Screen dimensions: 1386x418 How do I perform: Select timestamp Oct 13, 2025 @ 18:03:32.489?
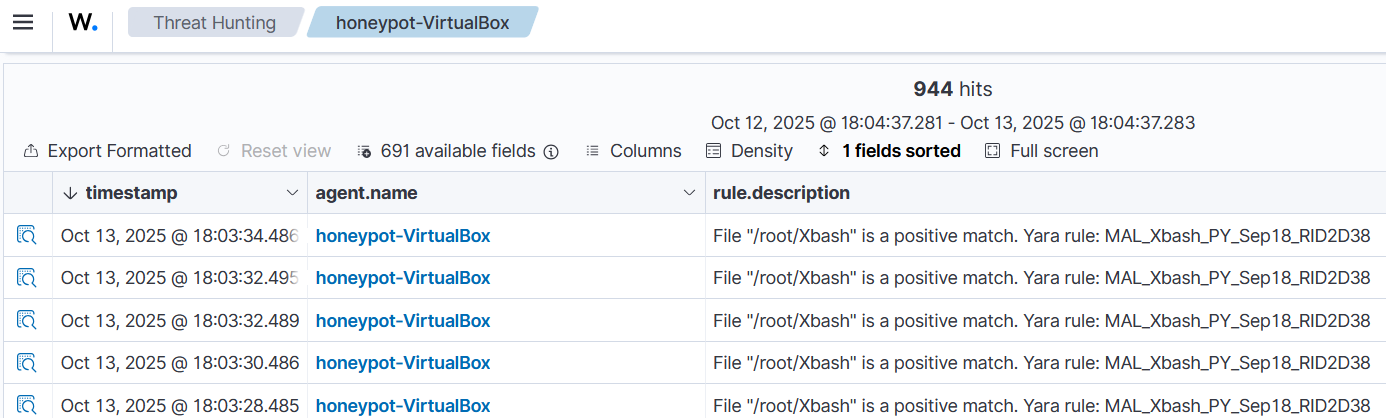pos(180,320)
